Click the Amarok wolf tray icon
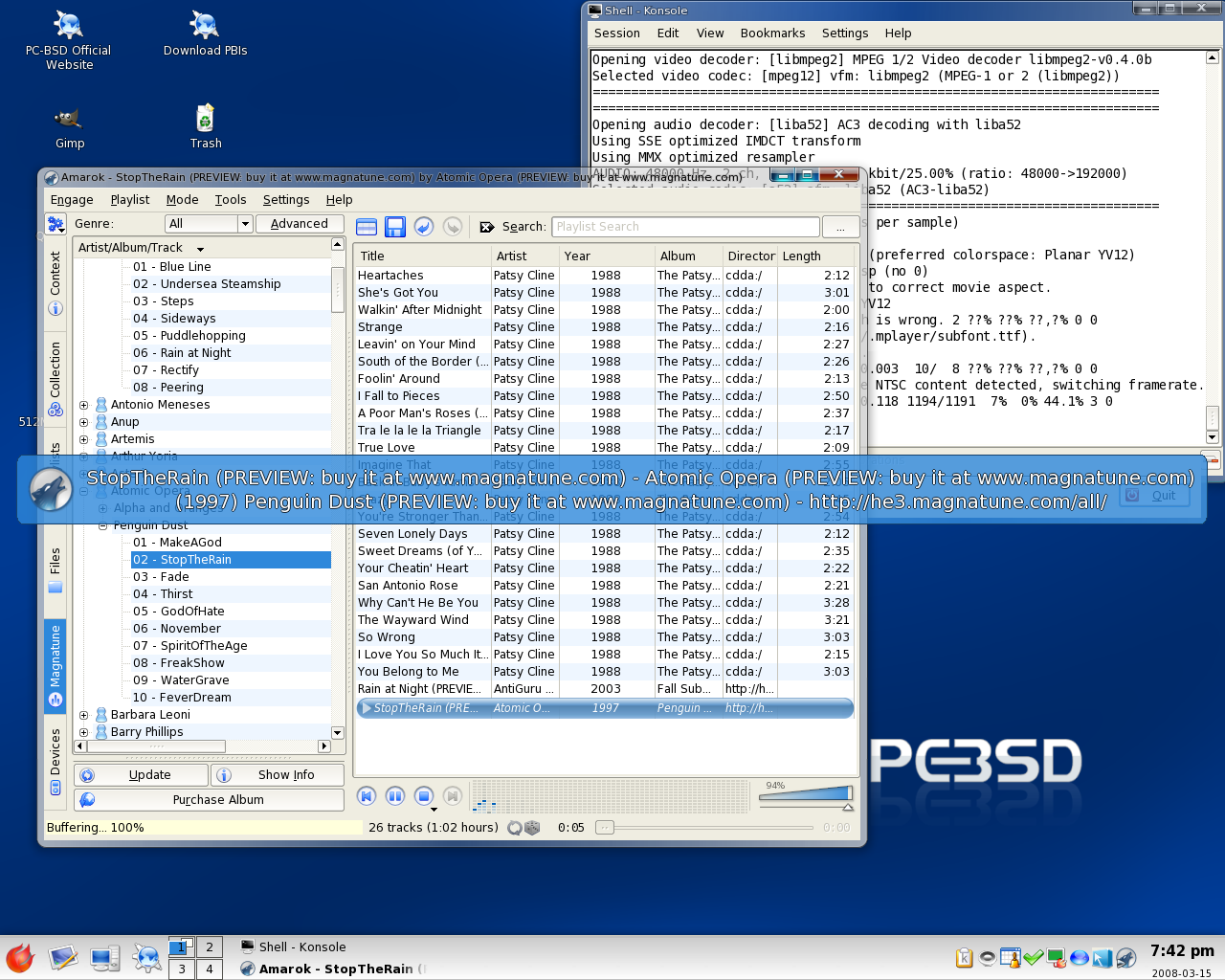Screen dimensions: 1225x980 pyautogui.click(x=1125, y=958)
